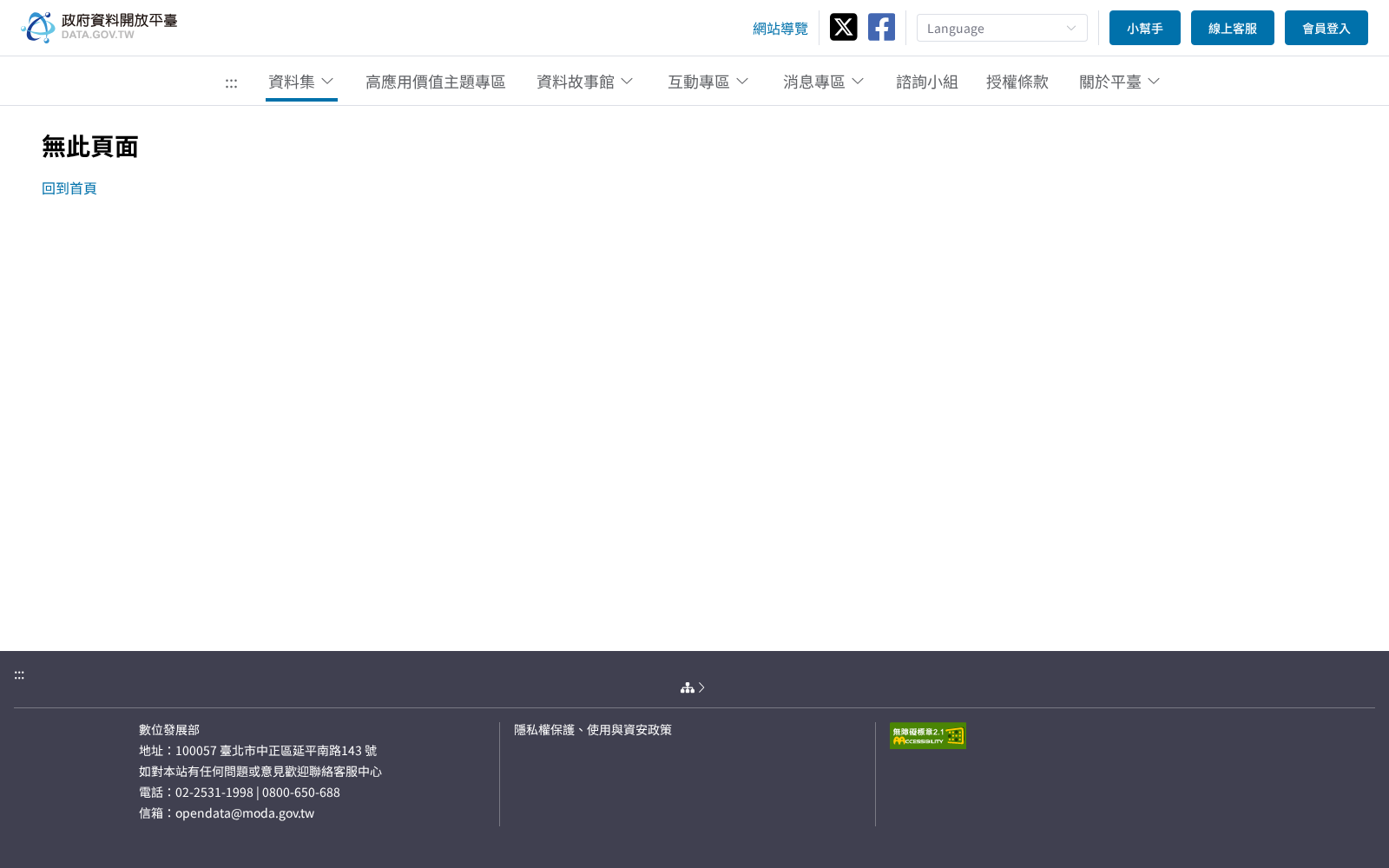
Task: Open 隱私權保護、使用與資安政策 link
Action: pos(593,730)
